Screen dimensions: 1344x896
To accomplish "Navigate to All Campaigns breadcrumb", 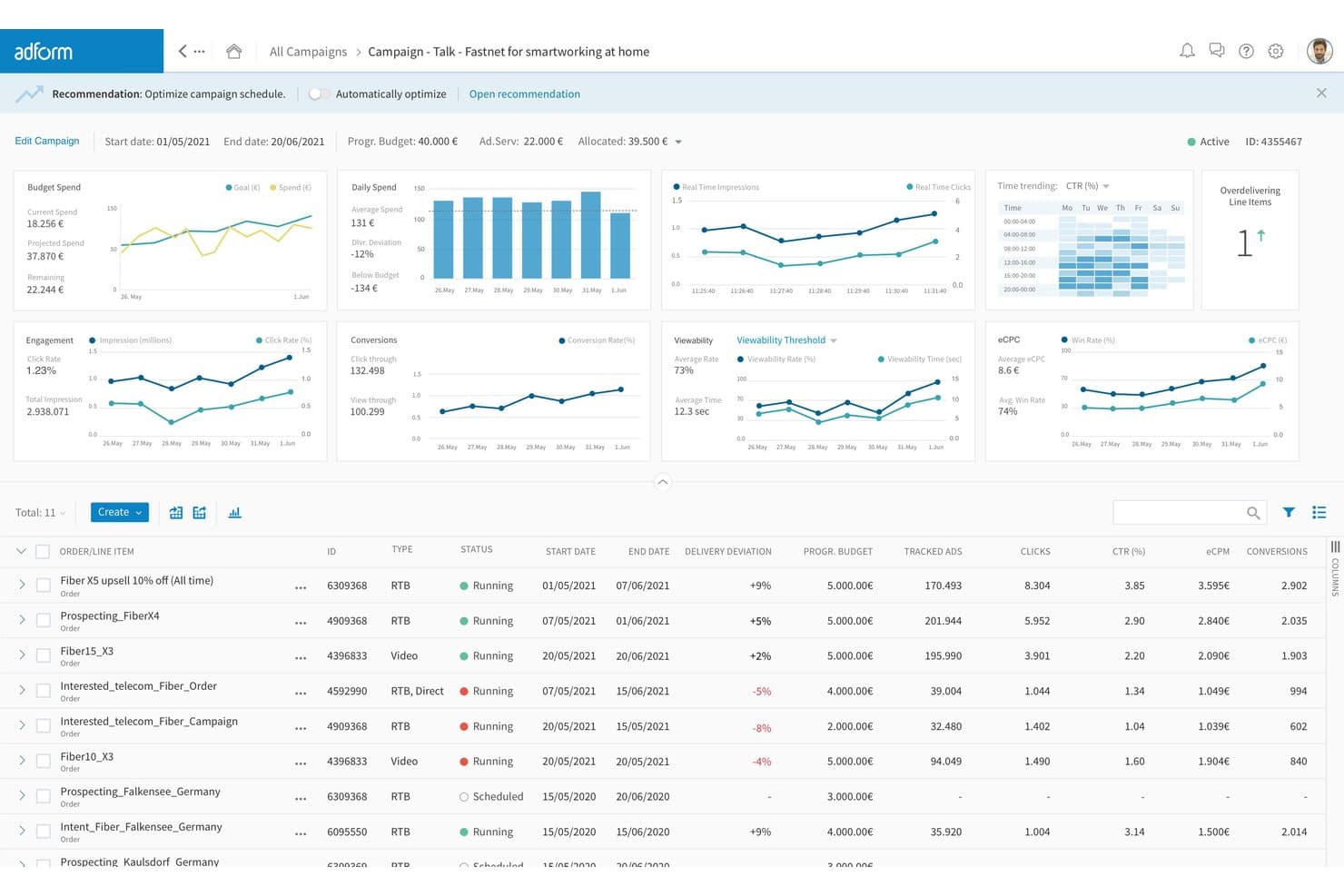I will (x=308, y=52).
